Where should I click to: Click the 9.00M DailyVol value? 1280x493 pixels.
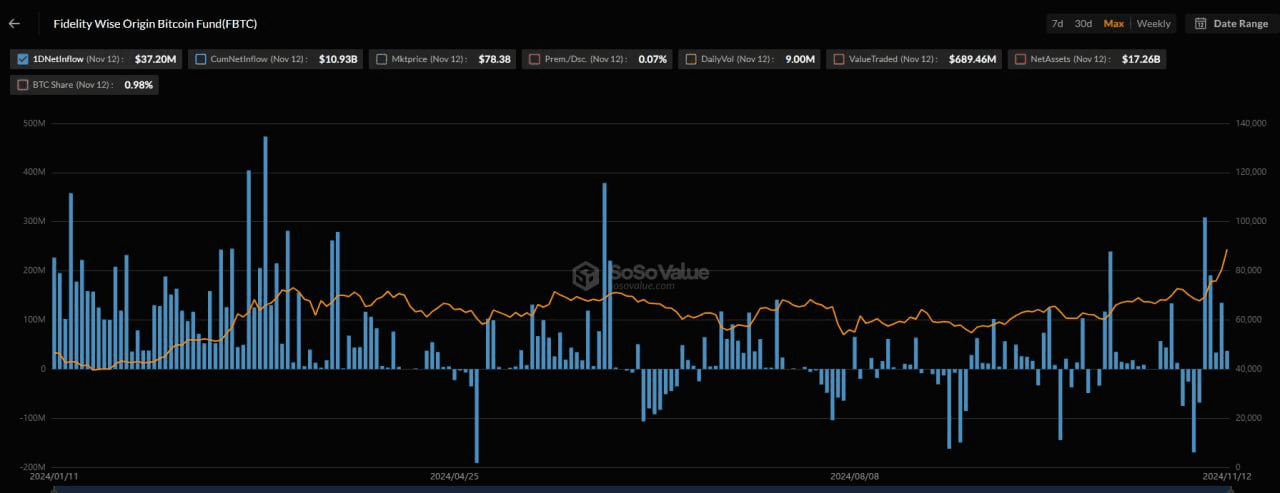800,60
